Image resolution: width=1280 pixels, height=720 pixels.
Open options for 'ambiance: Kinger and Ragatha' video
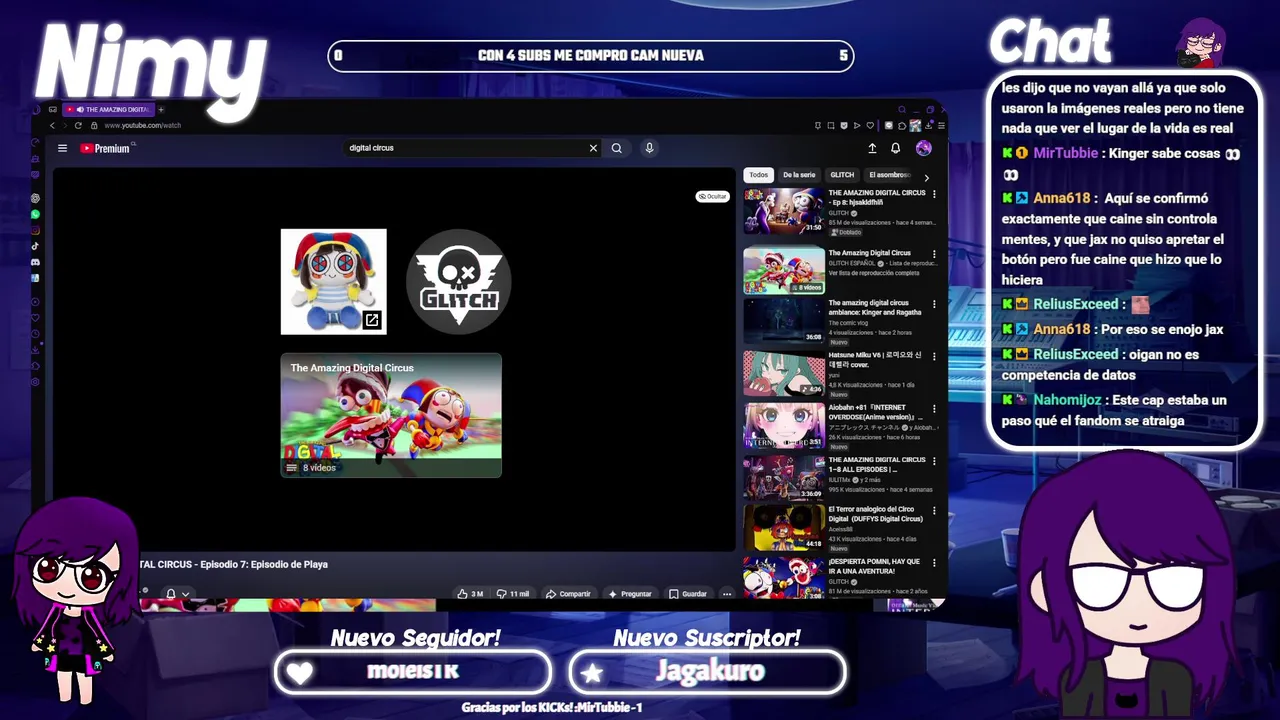(x=934, y=305)
